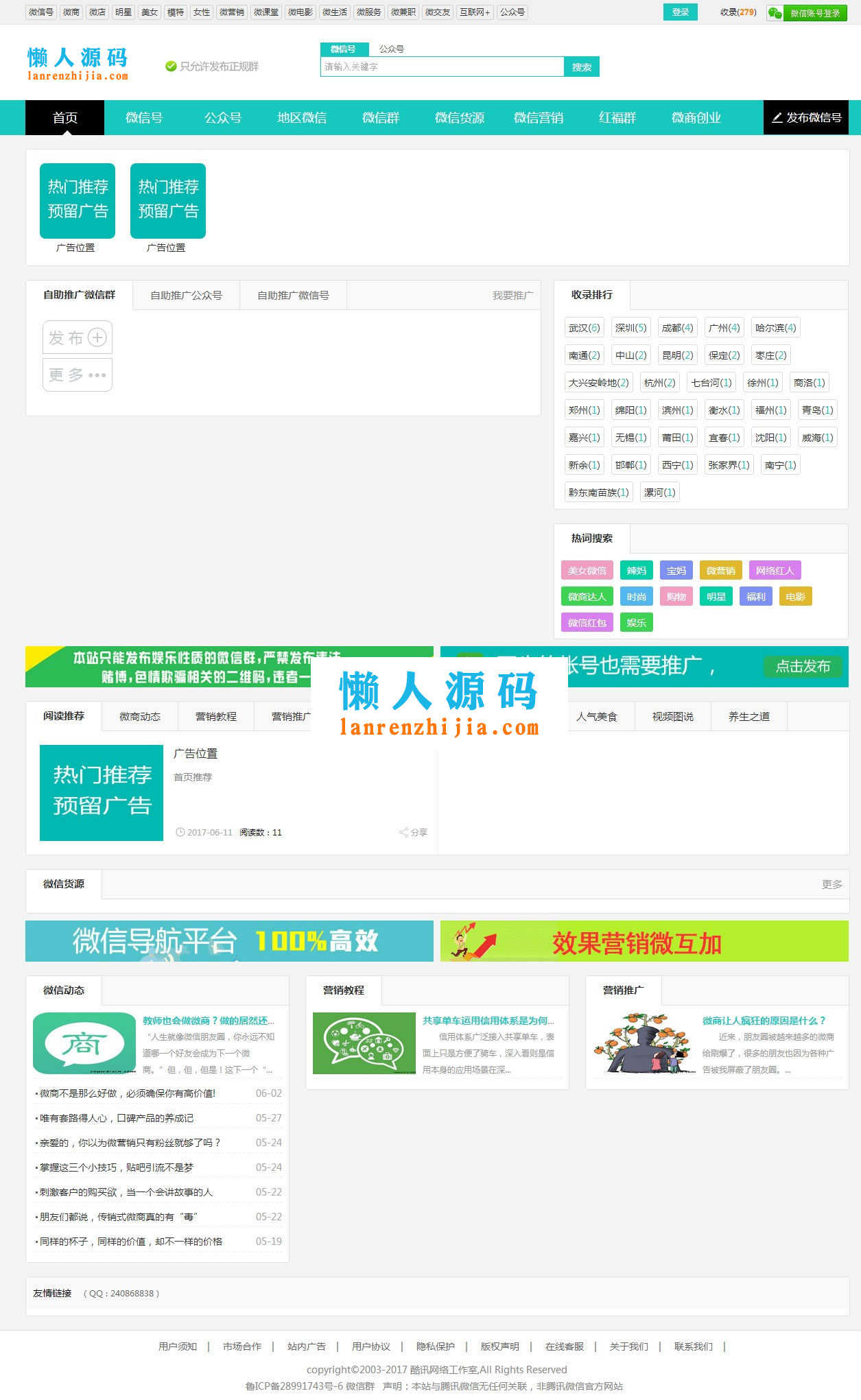Click the 更多 ellipsis button

coord(78,375)
